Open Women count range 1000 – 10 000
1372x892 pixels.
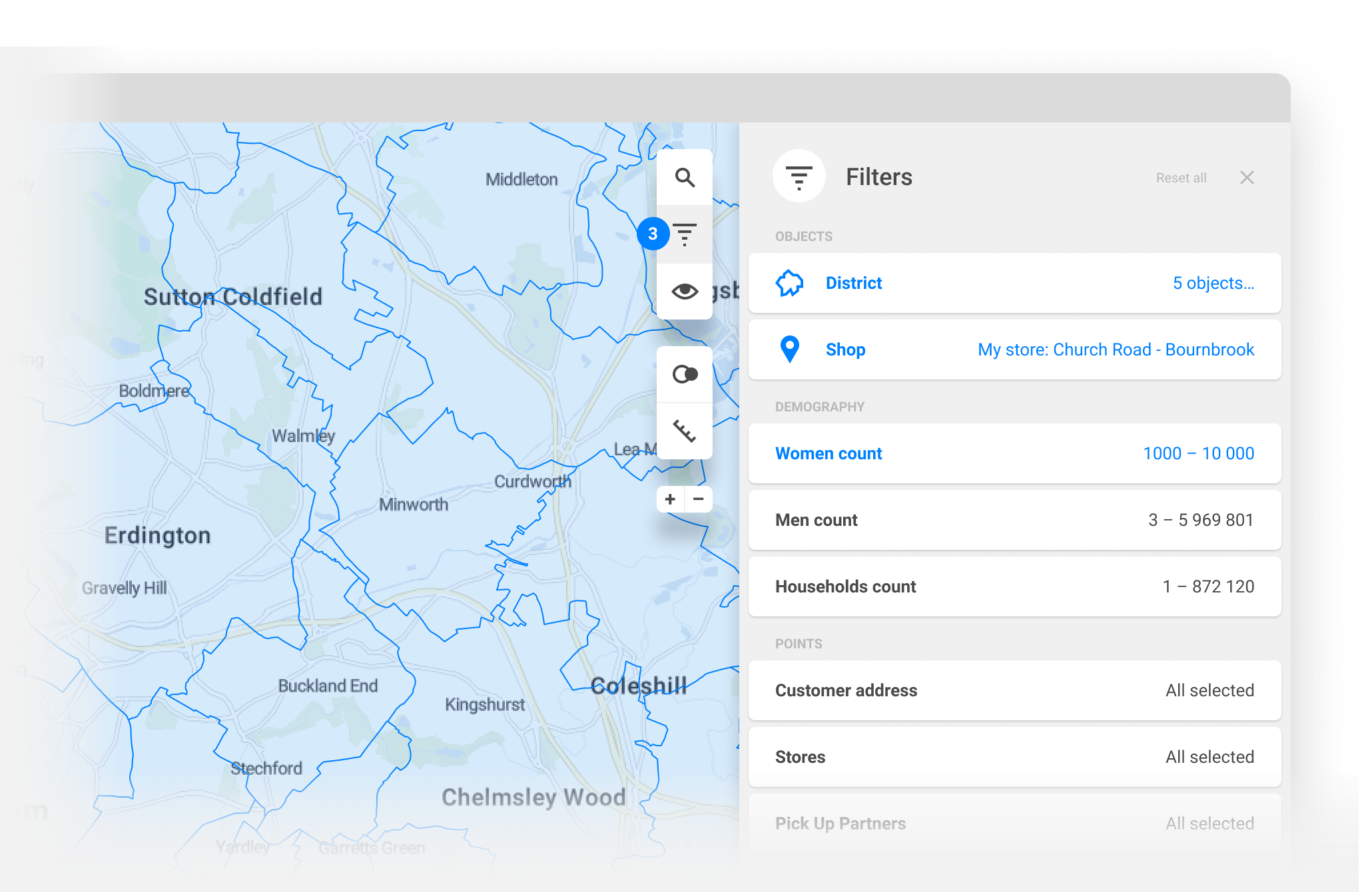[1198, 453]
